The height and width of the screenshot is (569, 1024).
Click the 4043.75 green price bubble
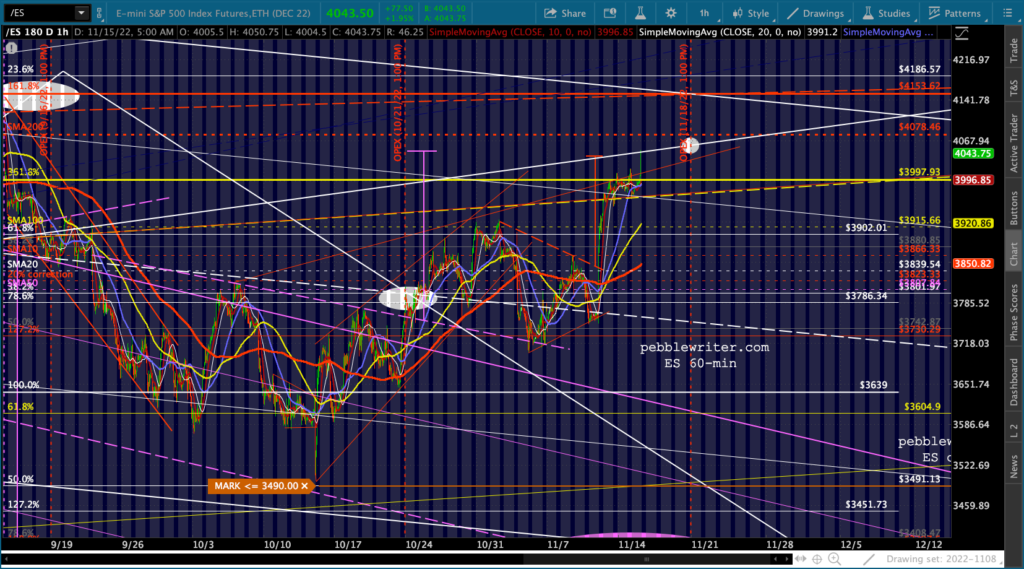pos(972,154)
